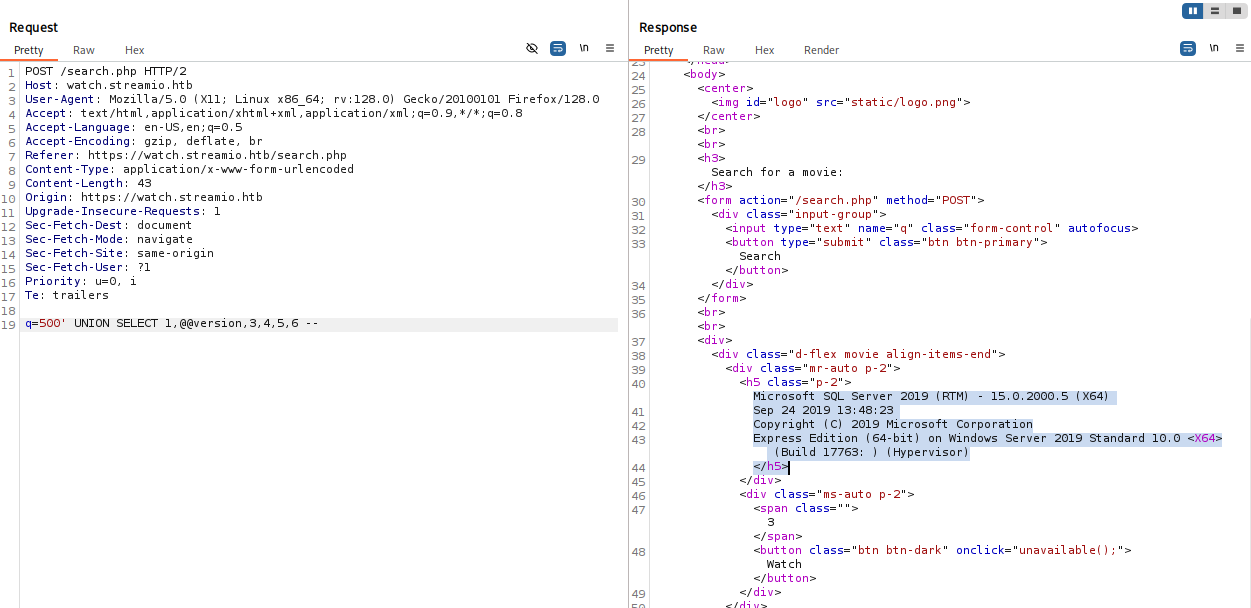Screen dimensions: 1251x608
Task: Click the 'POST /search.php HTTP/2' request line
Action: tap(106, 71)
